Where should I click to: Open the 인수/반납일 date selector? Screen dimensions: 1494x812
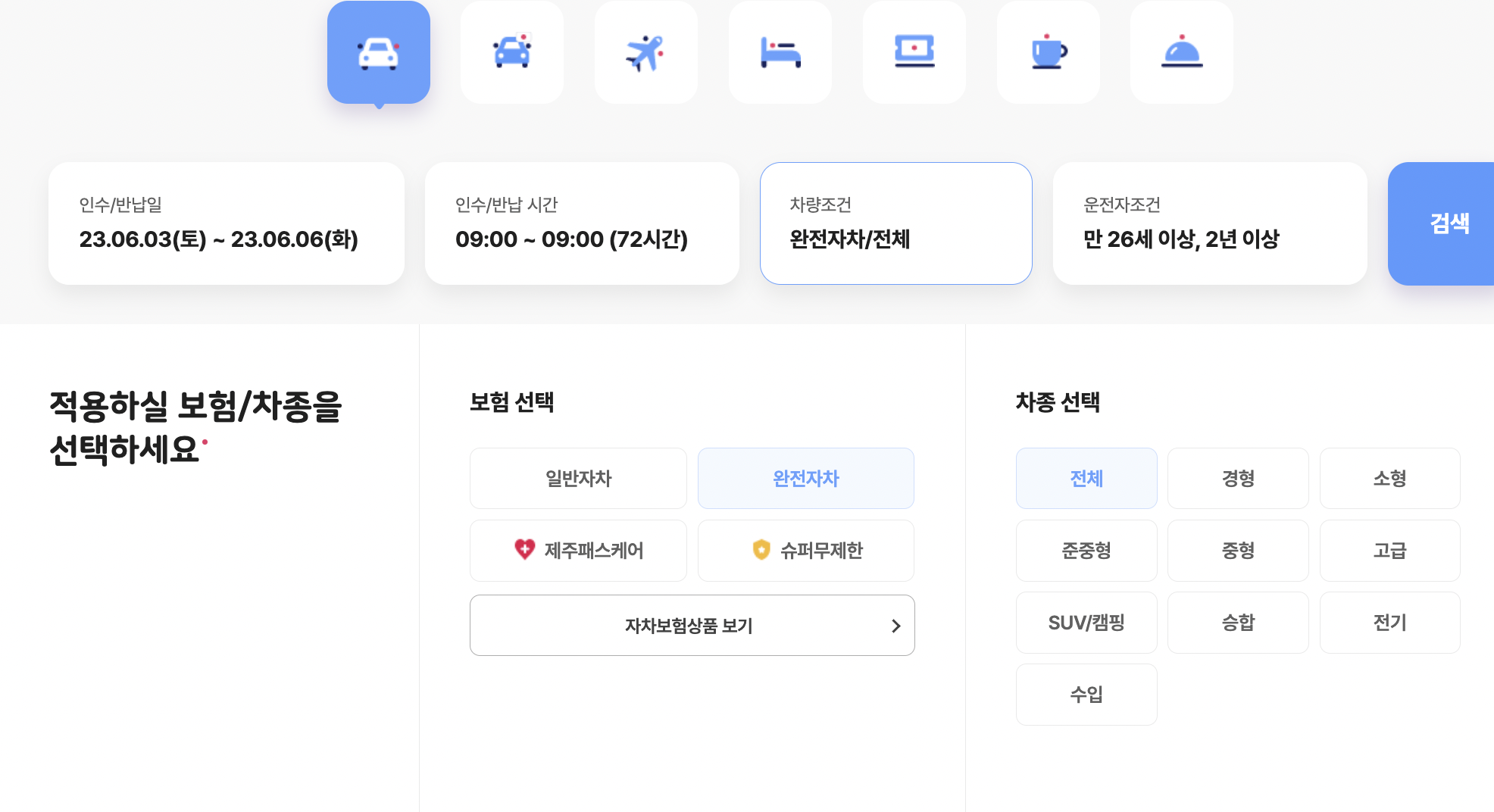pyautogui.click(x=226, y=223)
